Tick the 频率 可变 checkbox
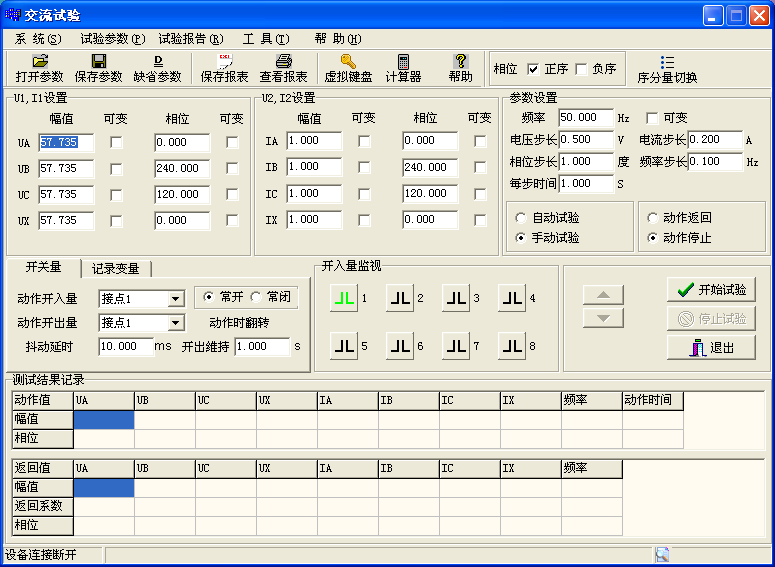775x567 pixels. click(x=652, y=118)
